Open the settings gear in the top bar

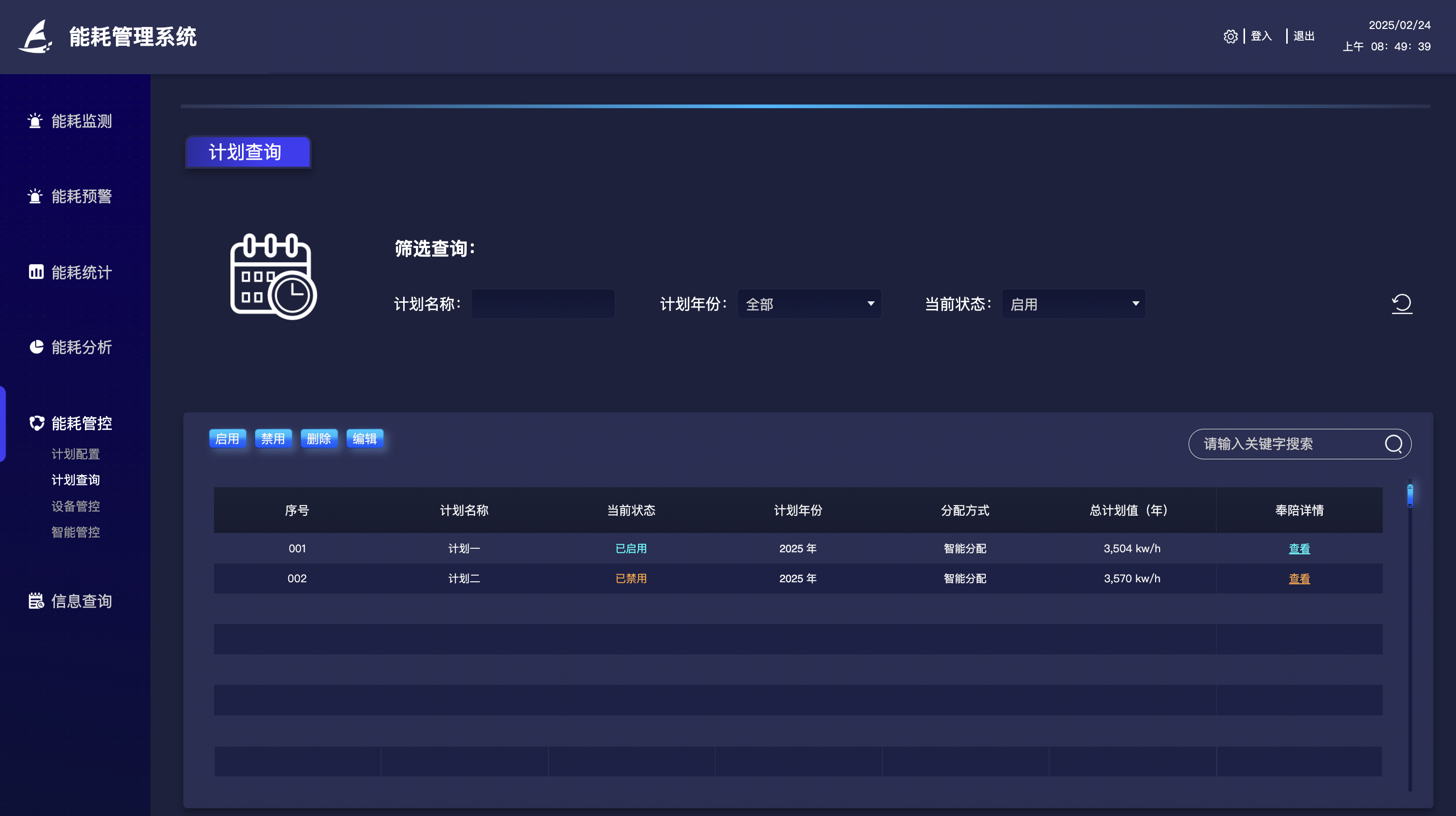tap(1231, 36)
